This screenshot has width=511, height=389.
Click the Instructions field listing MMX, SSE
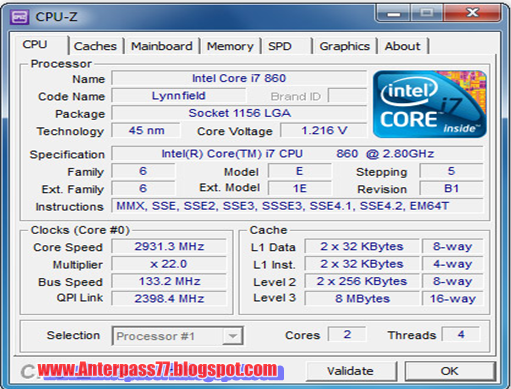pos(297,206)
